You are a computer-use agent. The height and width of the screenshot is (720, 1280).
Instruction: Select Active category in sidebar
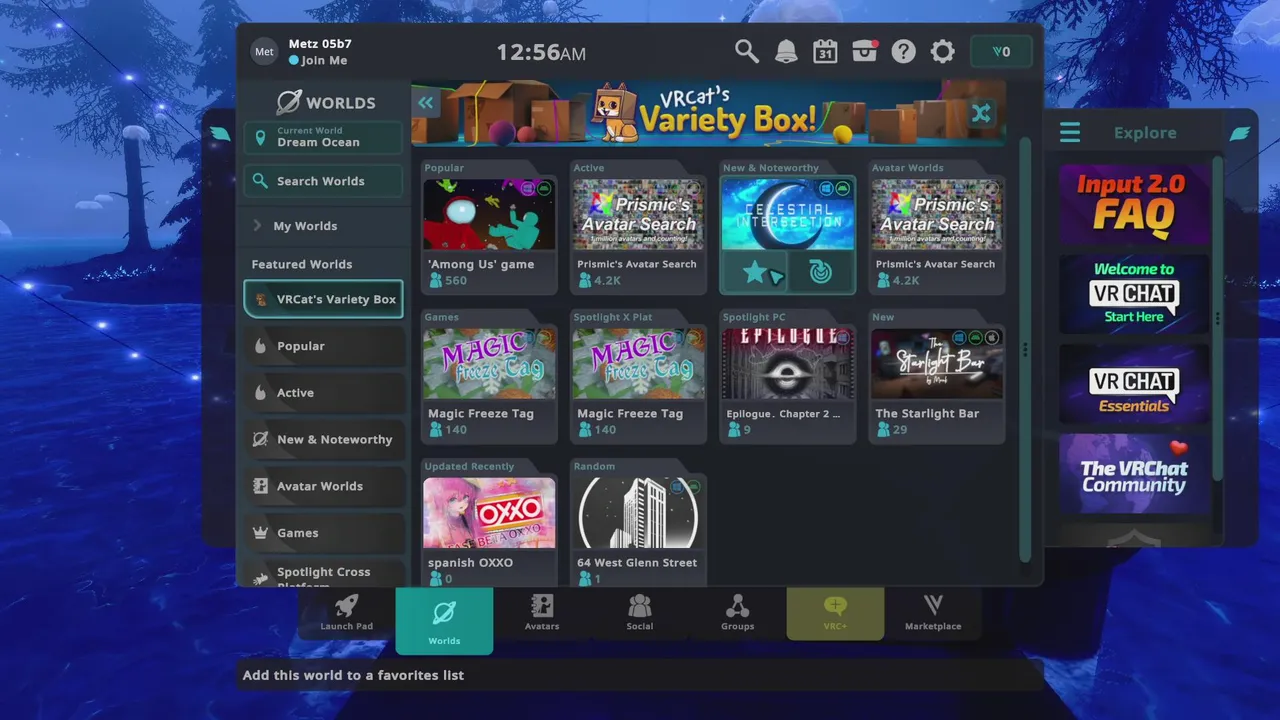(325, 393)
